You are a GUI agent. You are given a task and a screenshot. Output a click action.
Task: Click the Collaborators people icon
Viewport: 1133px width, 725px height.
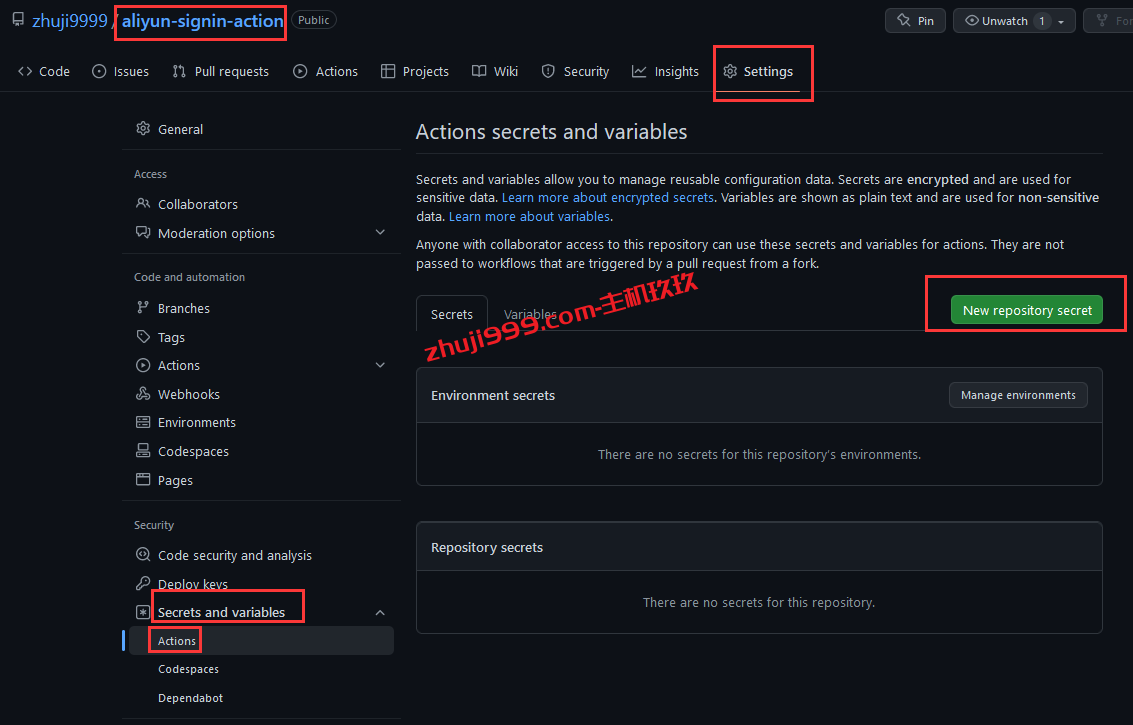(143, 204)
